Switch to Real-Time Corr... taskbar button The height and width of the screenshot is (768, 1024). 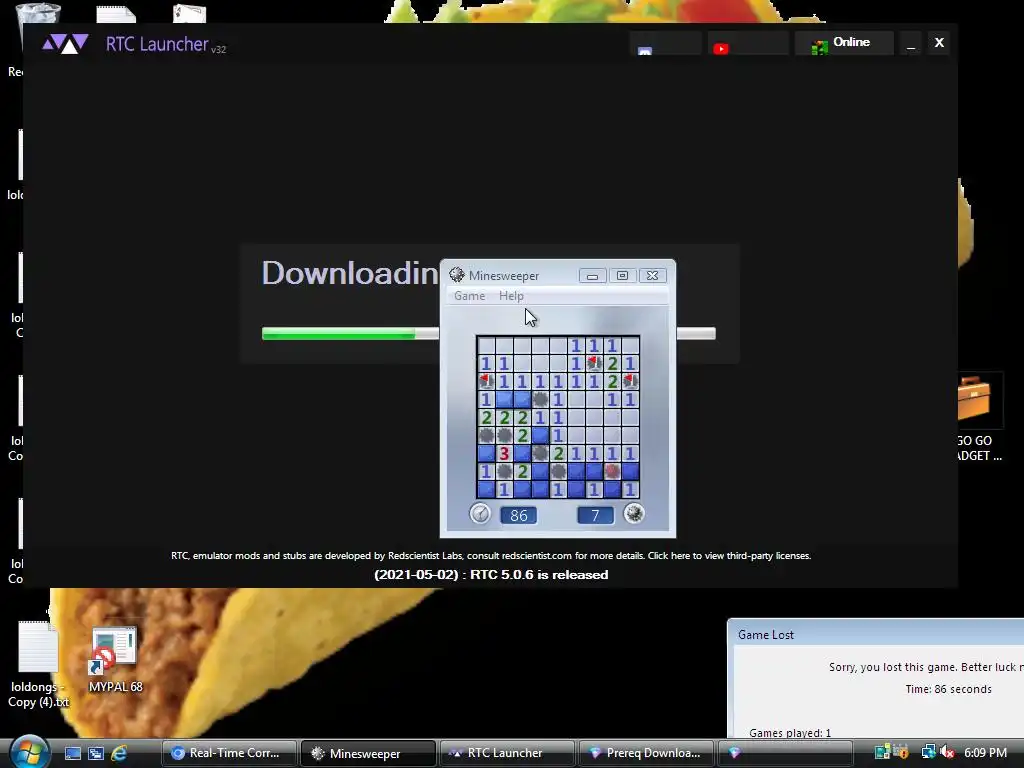tap(229, 753)
